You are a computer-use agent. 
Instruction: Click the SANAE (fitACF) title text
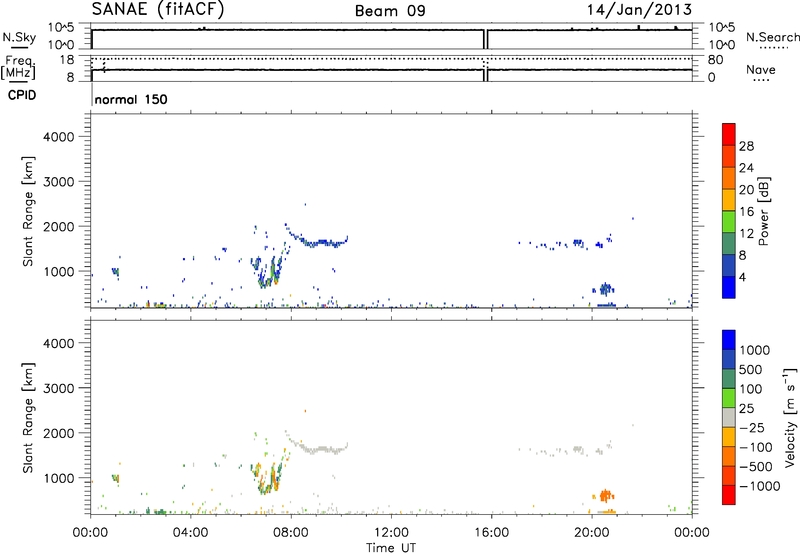158,9
